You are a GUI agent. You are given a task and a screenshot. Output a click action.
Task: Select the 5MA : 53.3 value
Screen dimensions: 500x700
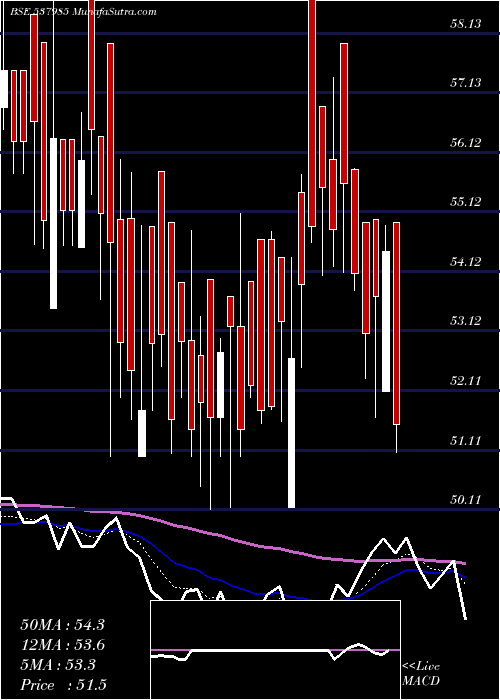[58, 666]
